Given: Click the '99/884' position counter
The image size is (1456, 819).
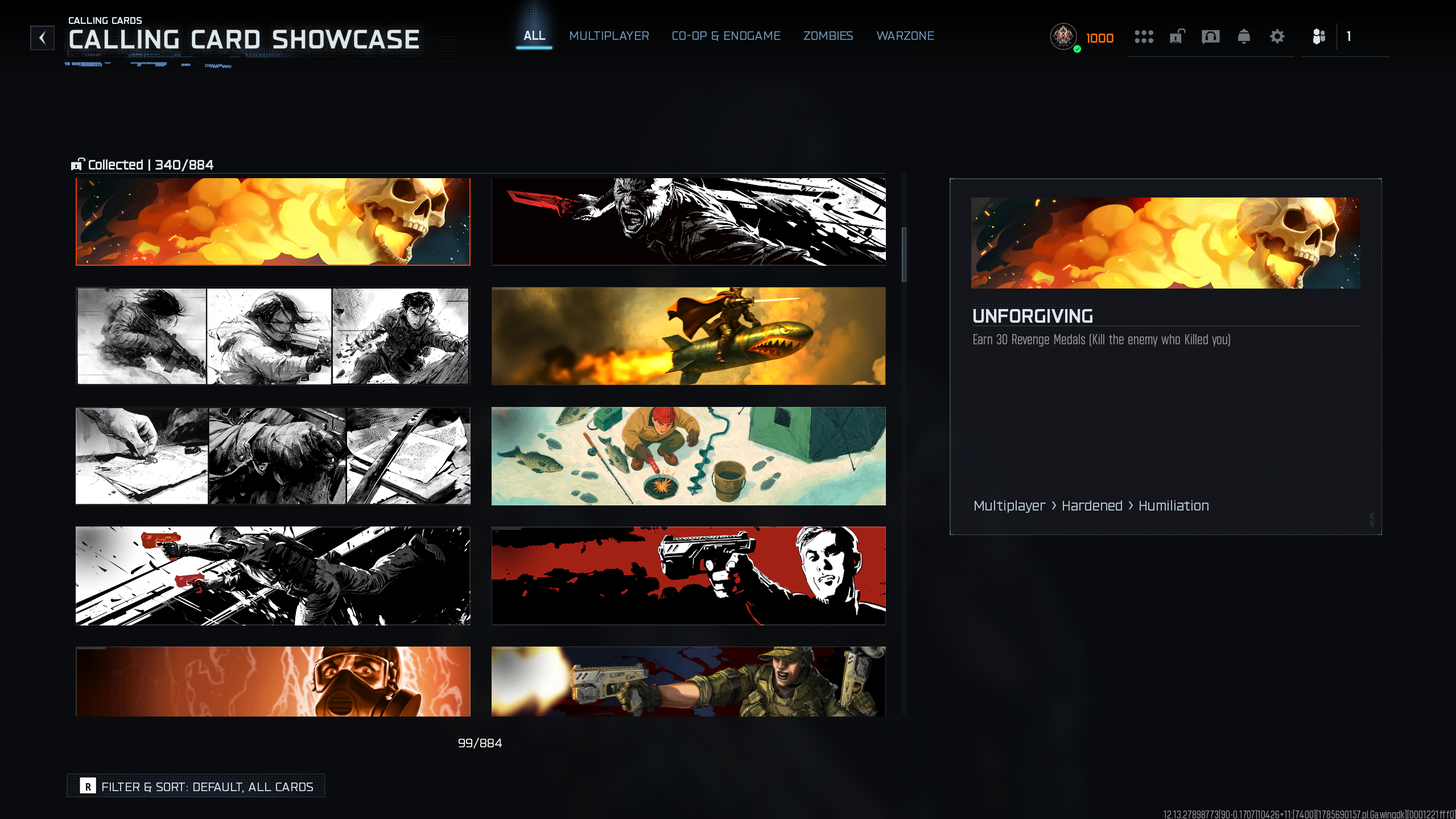Looking at the screenshot, I should pos(480,743).
